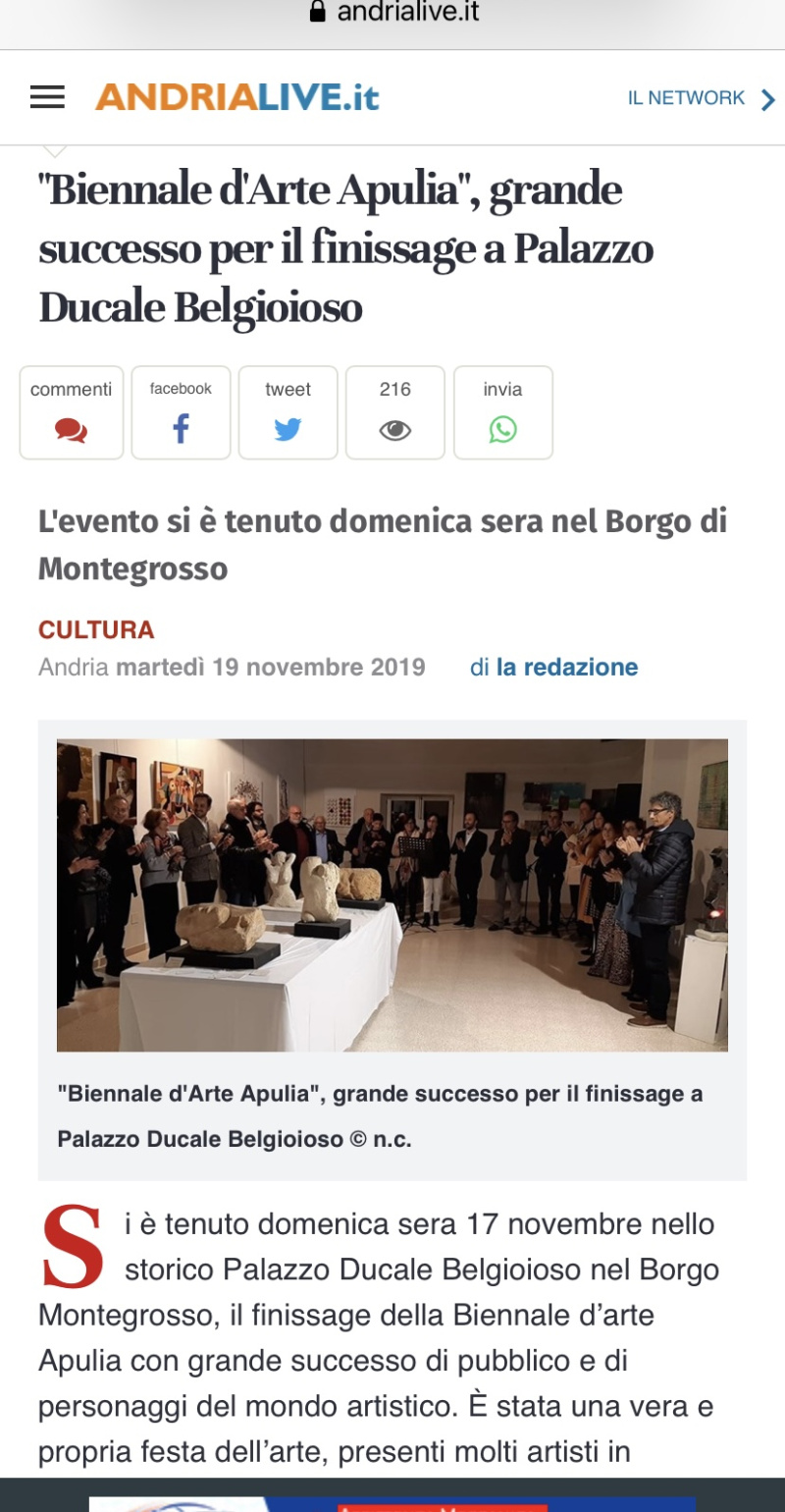Open the la redazione author link
The image size is (785, 1512).
pos(567,668)
